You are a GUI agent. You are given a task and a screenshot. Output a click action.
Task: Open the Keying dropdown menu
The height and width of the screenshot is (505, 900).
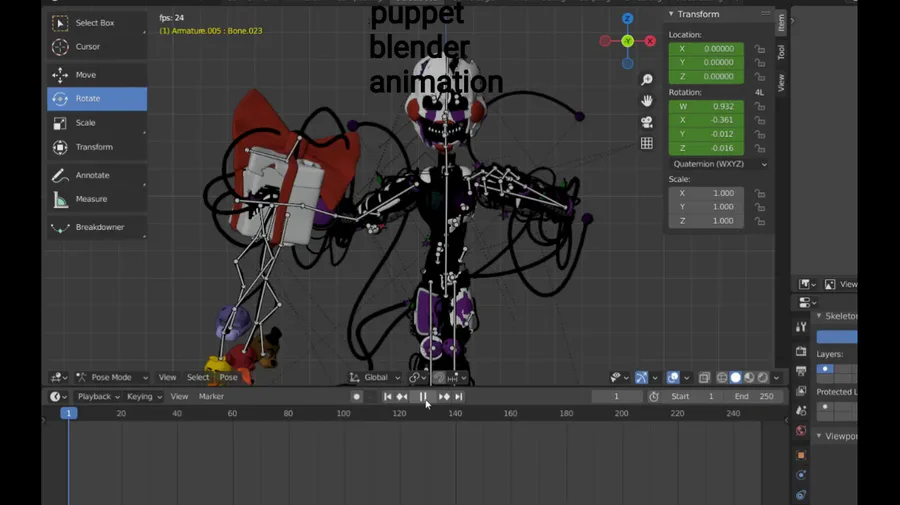point(144,397)
